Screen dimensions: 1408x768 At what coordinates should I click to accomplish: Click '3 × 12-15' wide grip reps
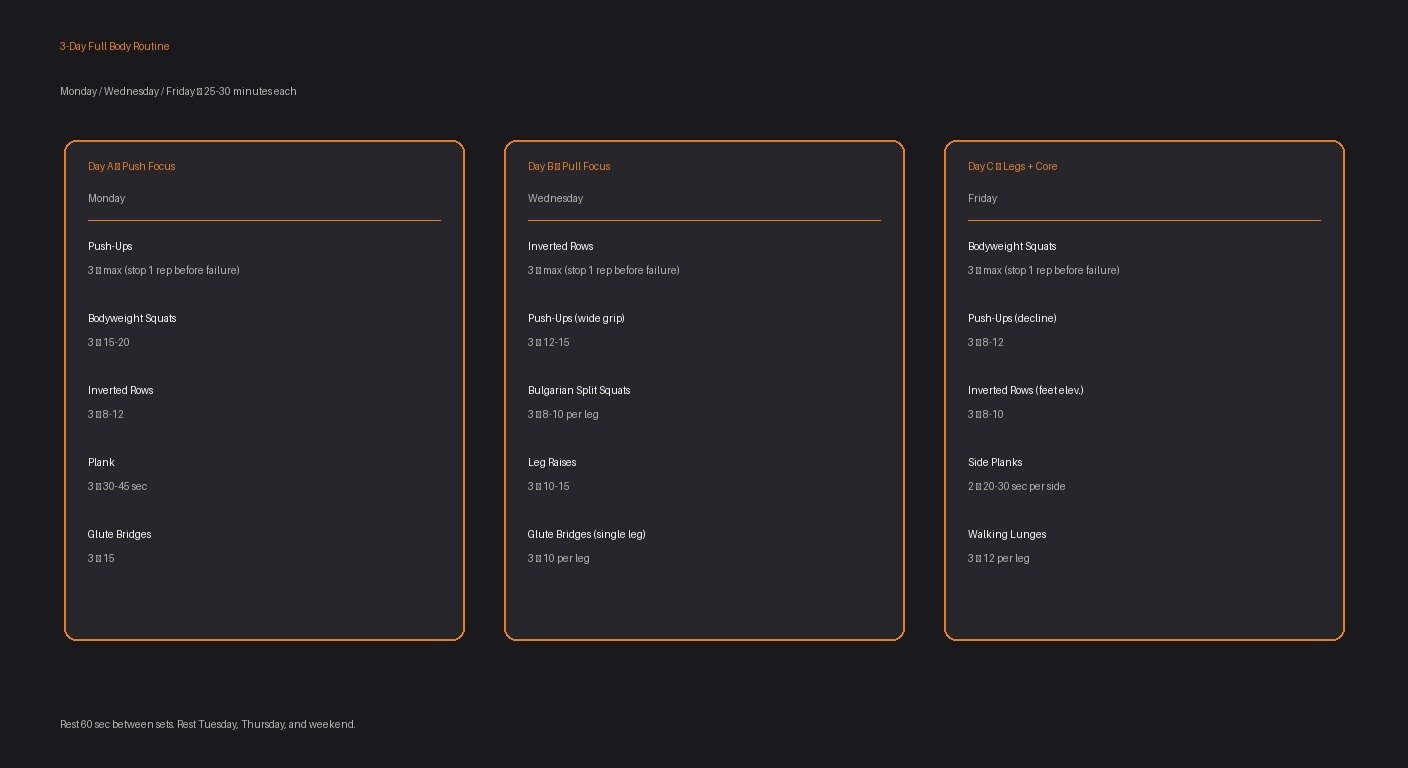pos(549,342)
